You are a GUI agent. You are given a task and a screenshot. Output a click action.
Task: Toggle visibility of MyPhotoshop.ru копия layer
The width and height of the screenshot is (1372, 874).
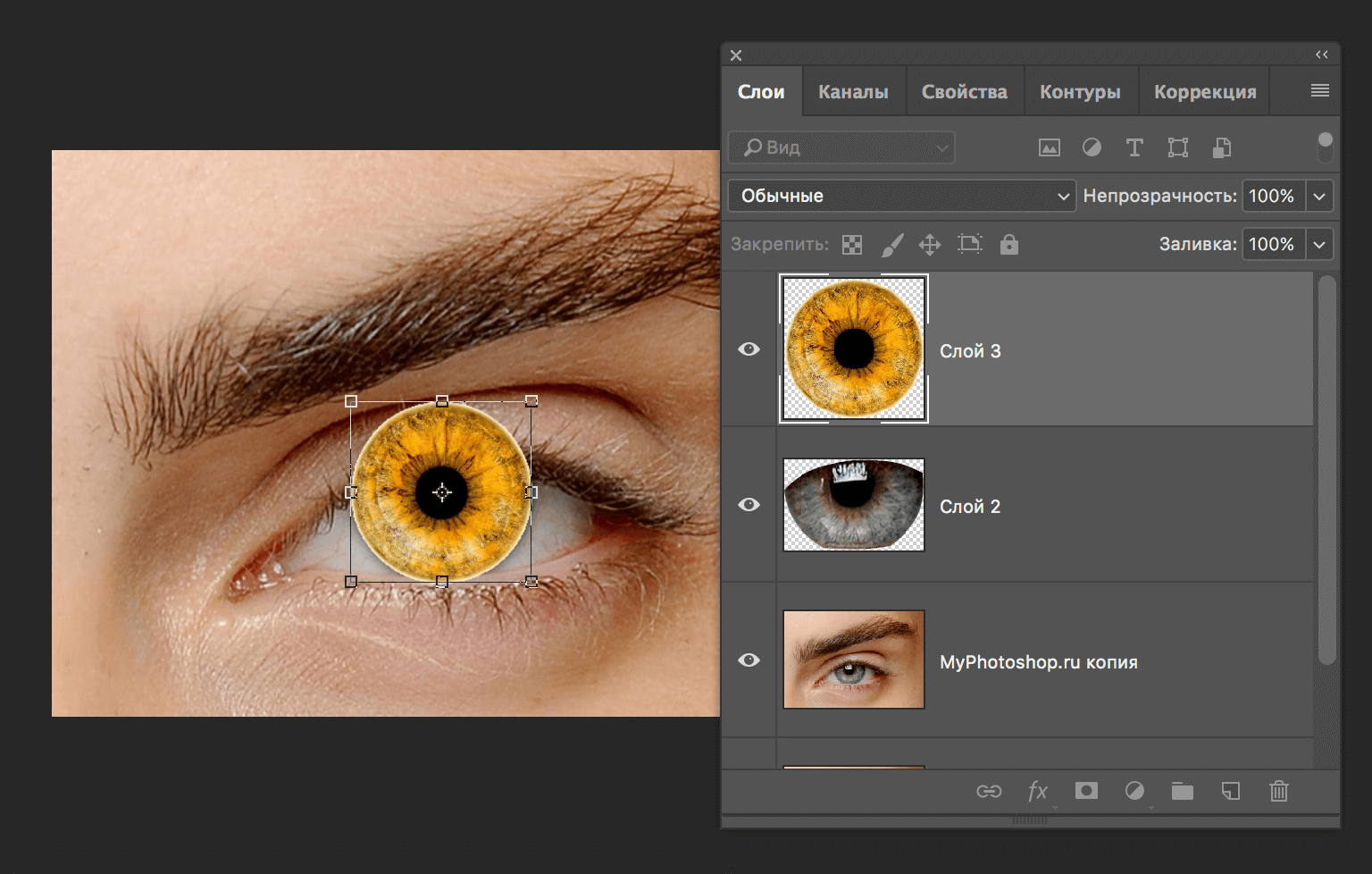749,660
